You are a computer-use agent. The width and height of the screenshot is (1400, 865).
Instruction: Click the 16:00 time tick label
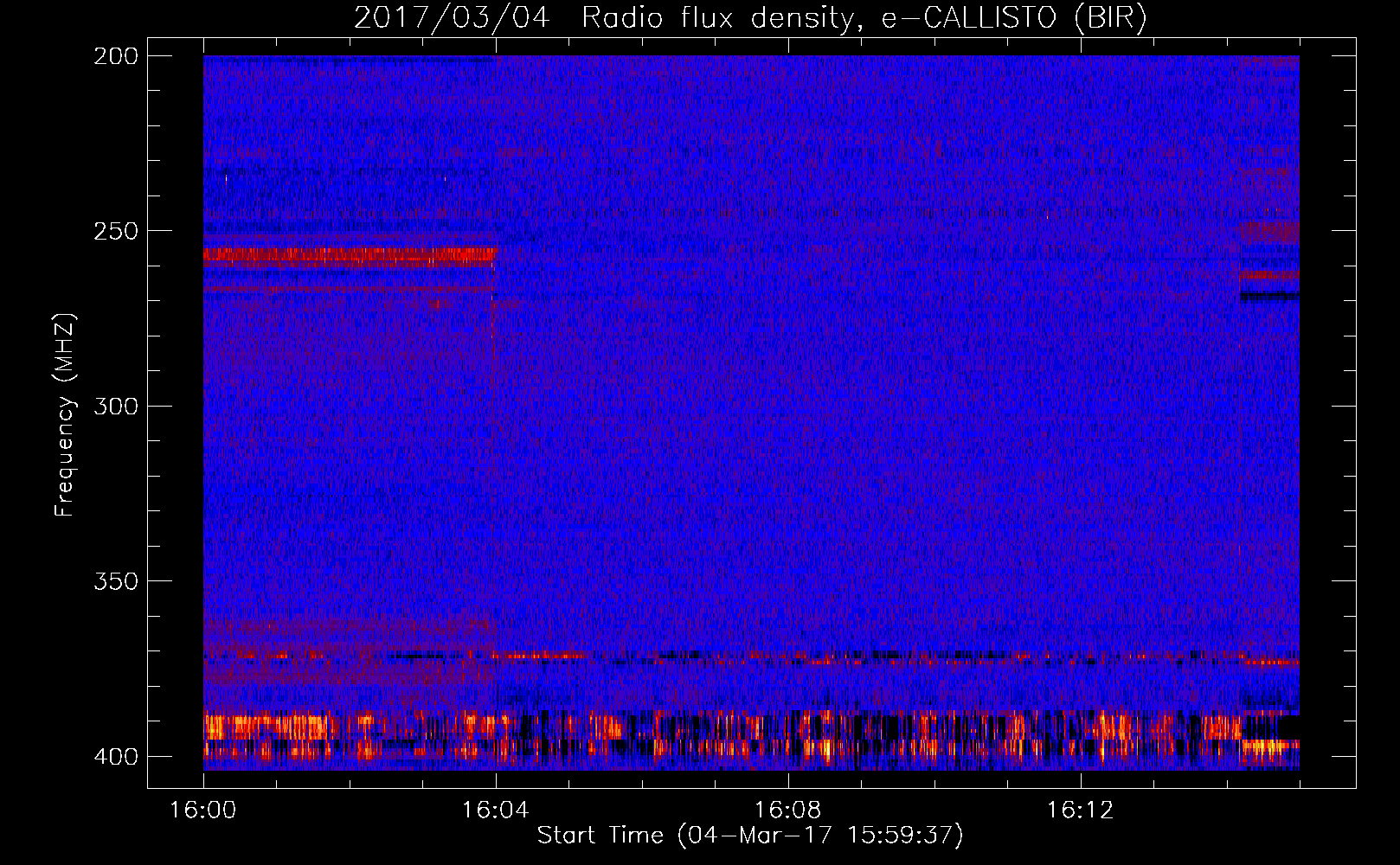(x=203, y=811)
